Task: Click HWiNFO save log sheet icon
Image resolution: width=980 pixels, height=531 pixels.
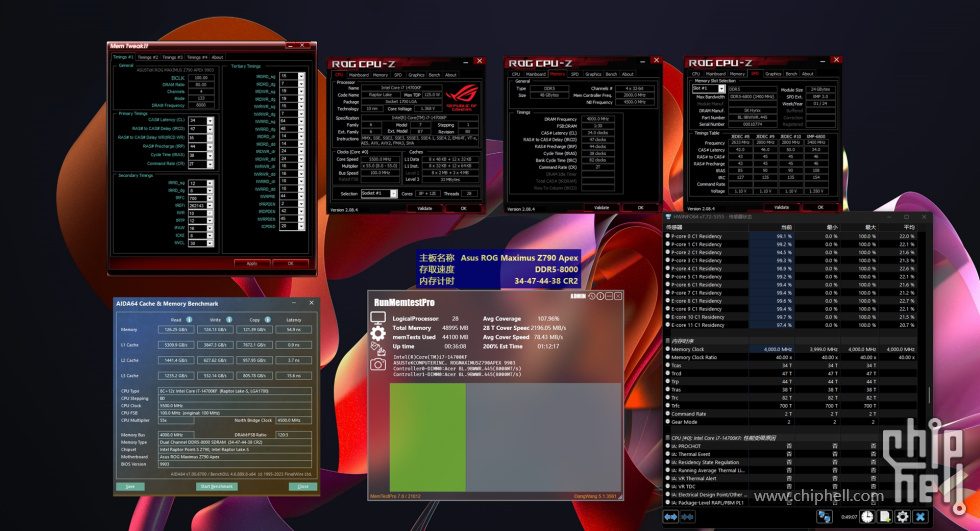Action: (885, 517)
